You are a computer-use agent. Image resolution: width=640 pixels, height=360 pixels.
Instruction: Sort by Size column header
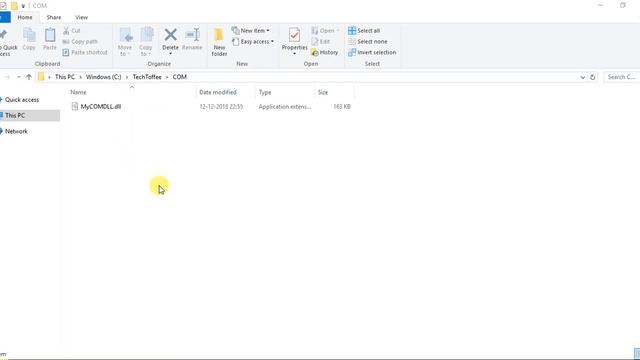323,92
